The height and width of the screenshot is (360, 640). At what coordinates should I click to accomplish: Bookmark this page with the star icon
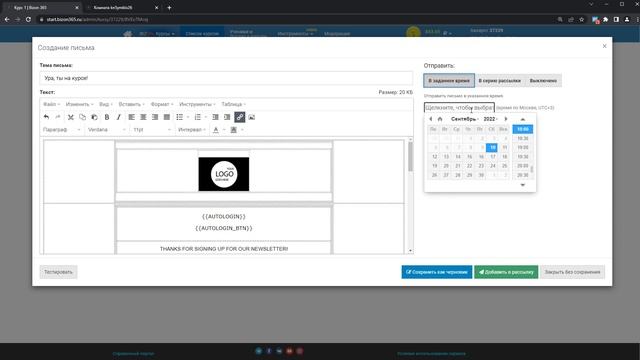click(582, 19)
